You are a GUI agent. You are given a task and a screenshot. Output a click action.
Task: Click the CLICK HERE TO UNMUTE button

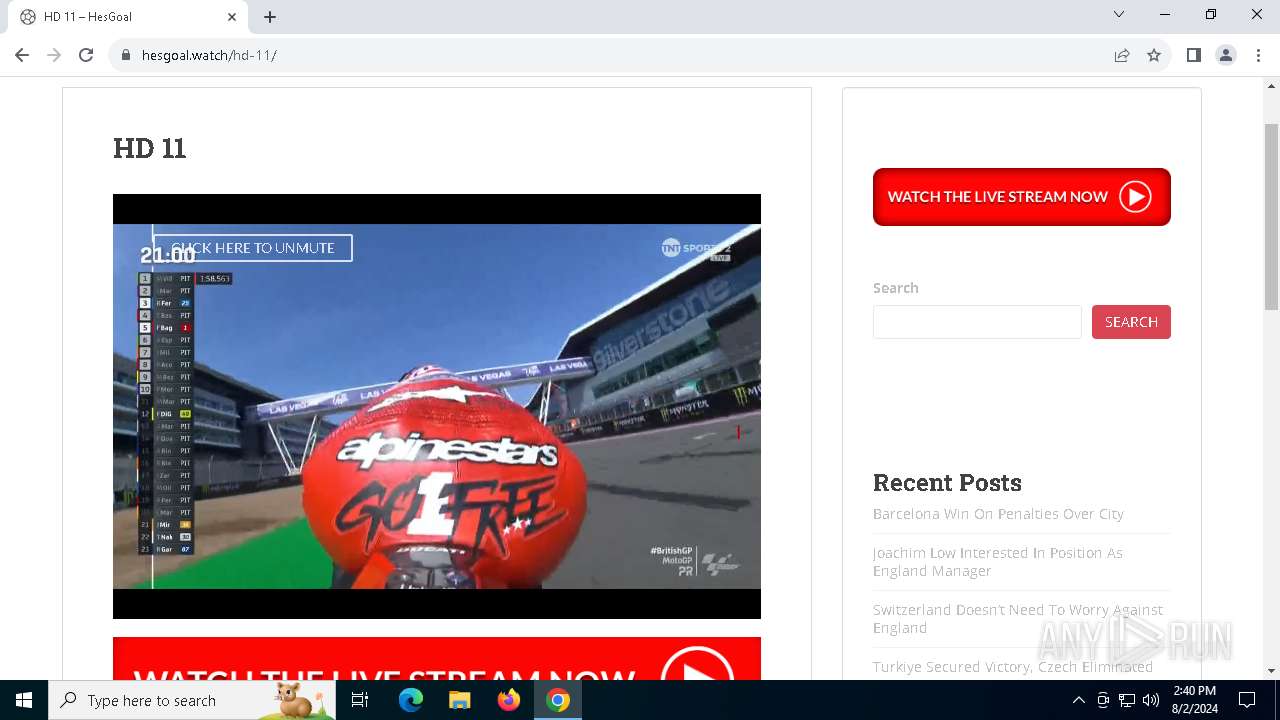(x=252, y=248)
